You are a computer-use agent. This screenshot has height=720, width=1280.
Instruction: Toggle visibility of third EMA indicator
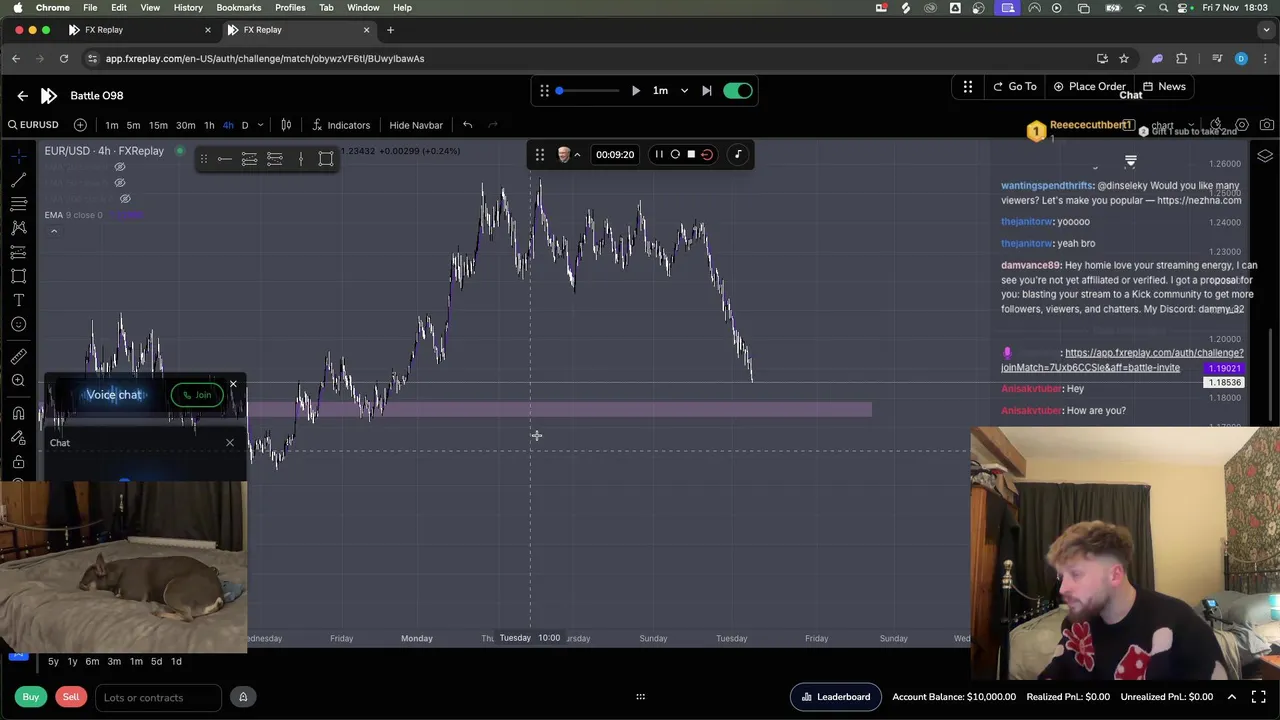coord(125,199)
